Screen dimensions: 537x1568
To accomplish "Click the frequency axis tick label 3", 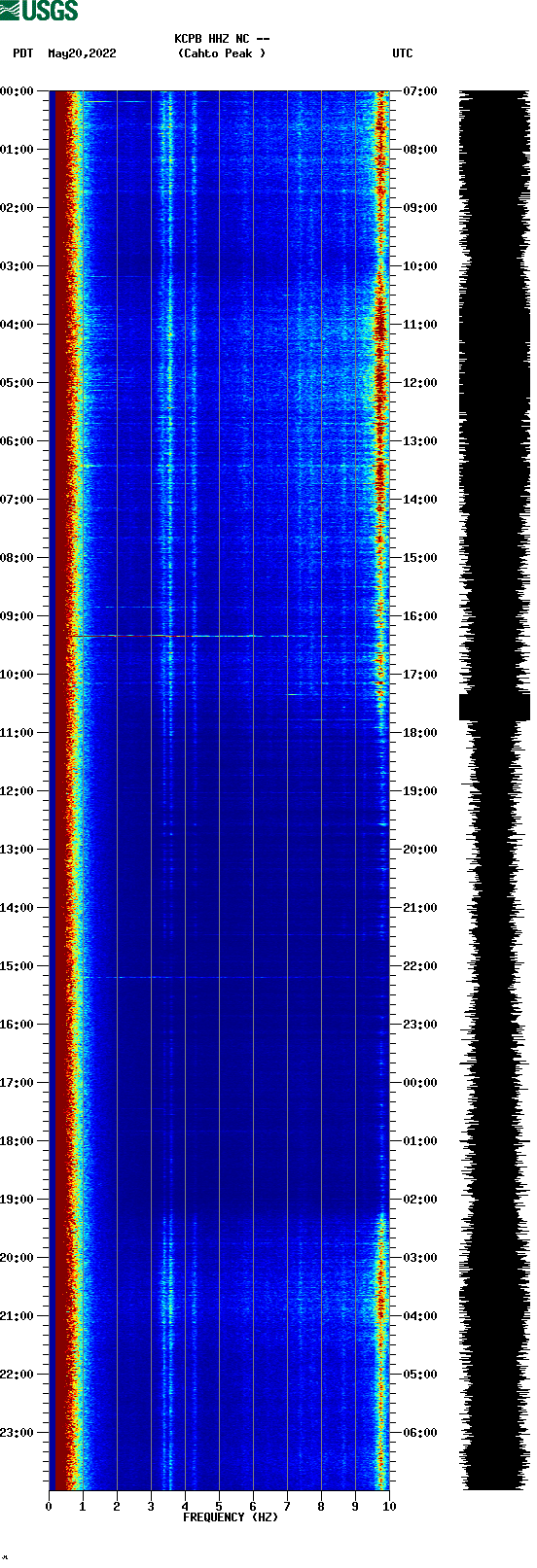I will [x=151, y=1507].
